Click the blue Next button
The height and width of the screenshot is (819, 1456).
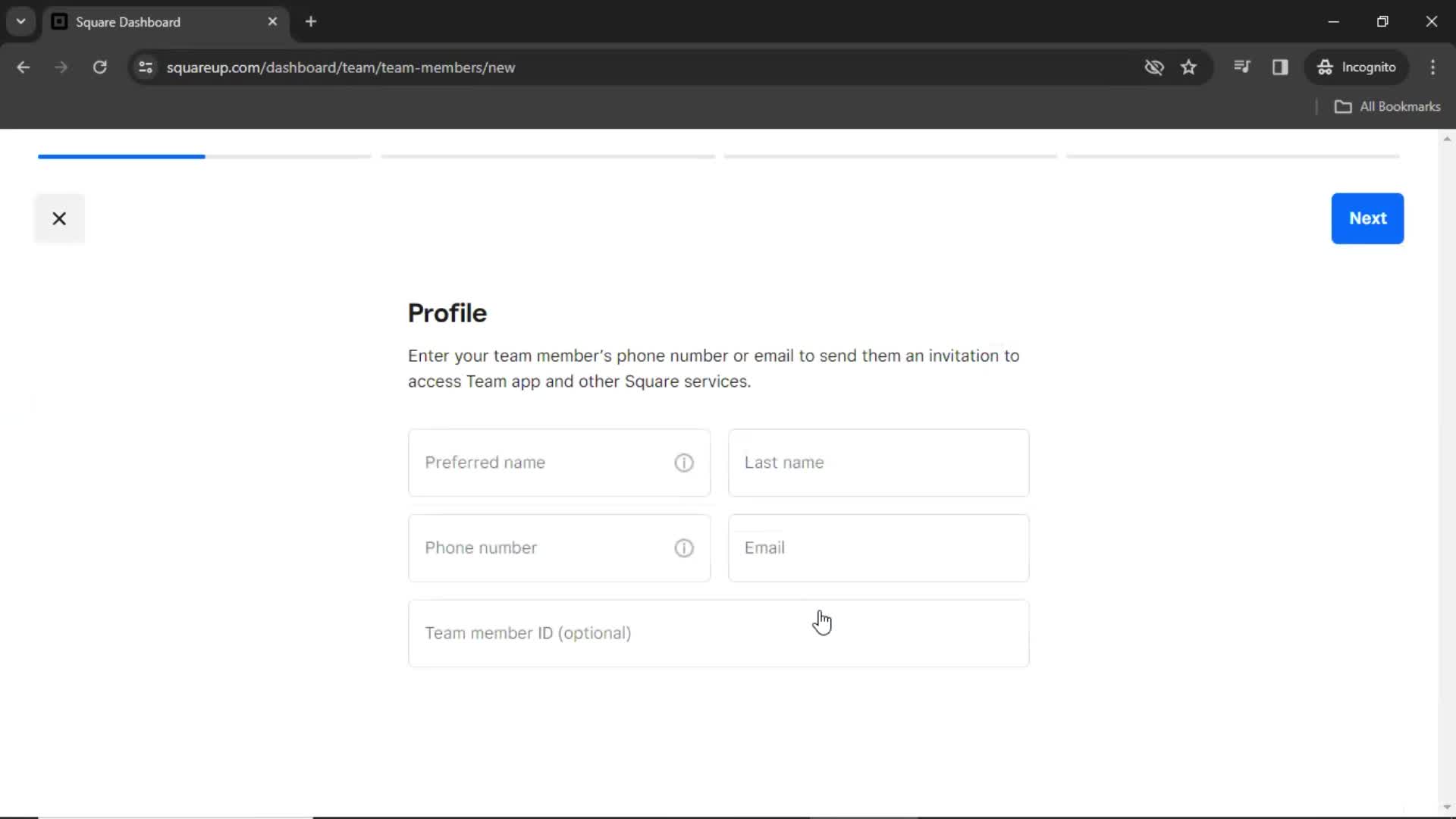point(1368,218)
